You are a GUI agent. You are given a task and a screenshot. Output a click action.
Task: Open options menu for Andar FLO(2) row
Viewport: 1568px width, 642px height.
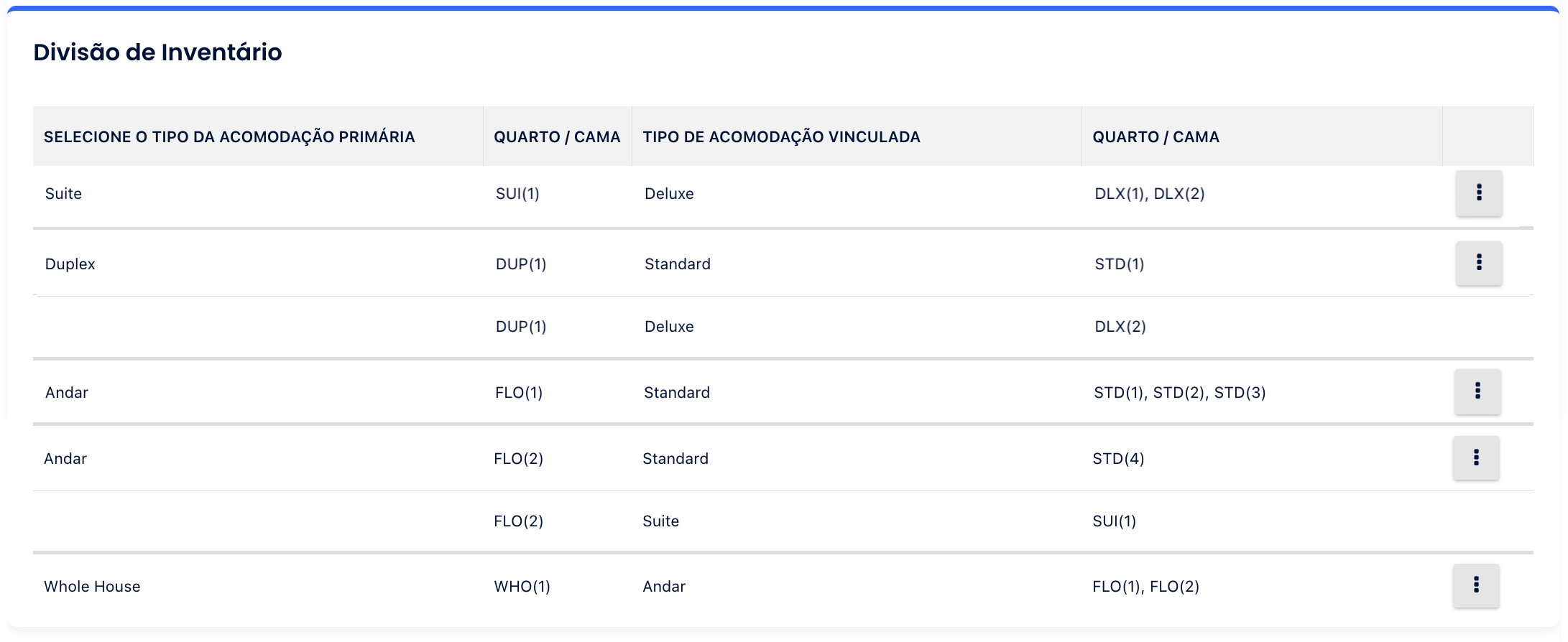pos(1476,457)
